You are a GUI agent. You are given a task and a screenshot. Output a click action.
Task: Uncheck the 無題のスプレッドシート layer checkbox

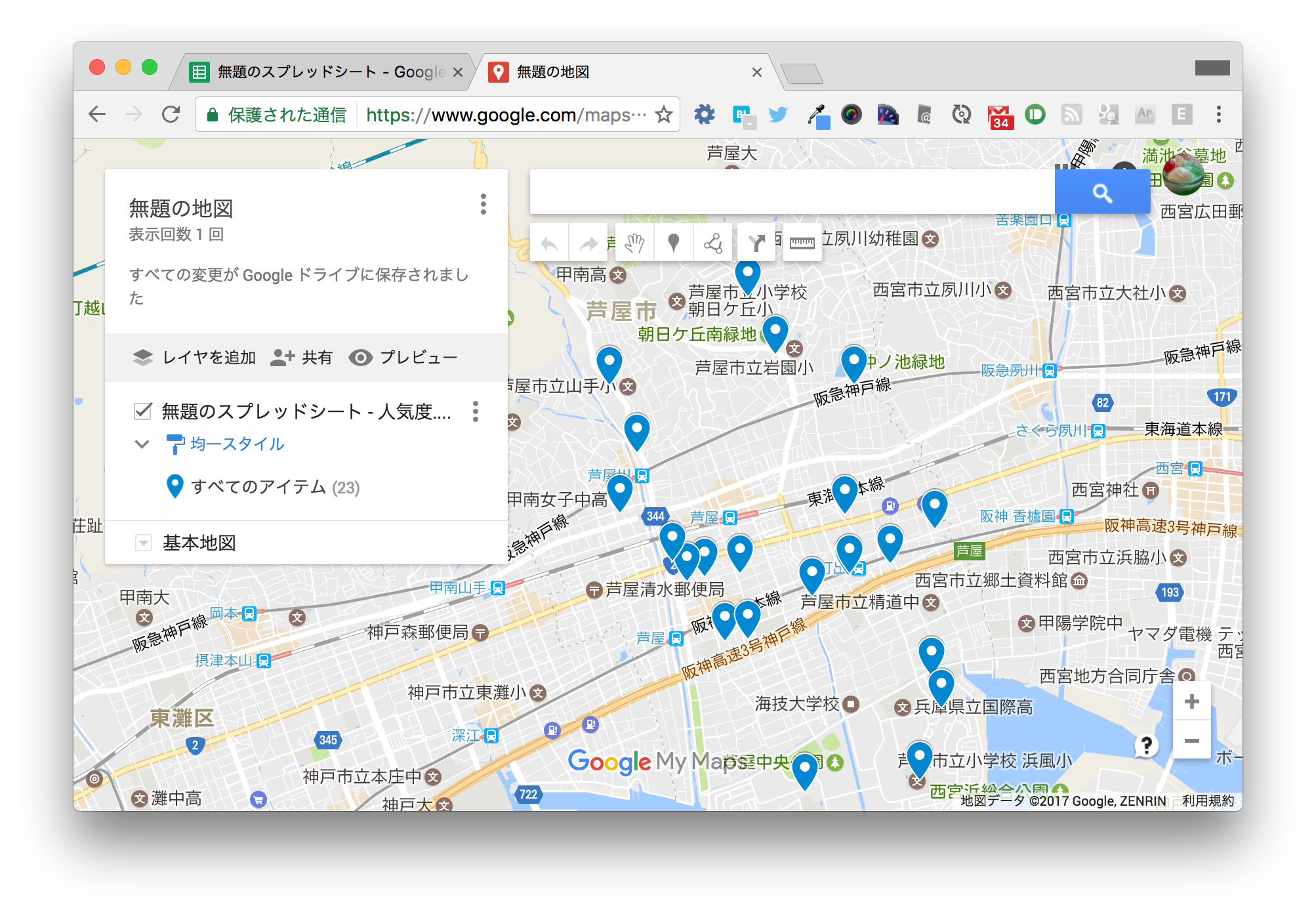point(143,411)
